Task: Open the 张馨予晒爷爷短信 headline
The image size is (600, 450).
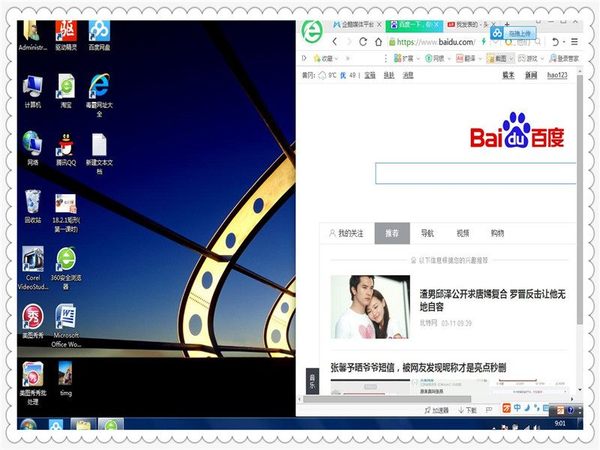Action: 418,368
